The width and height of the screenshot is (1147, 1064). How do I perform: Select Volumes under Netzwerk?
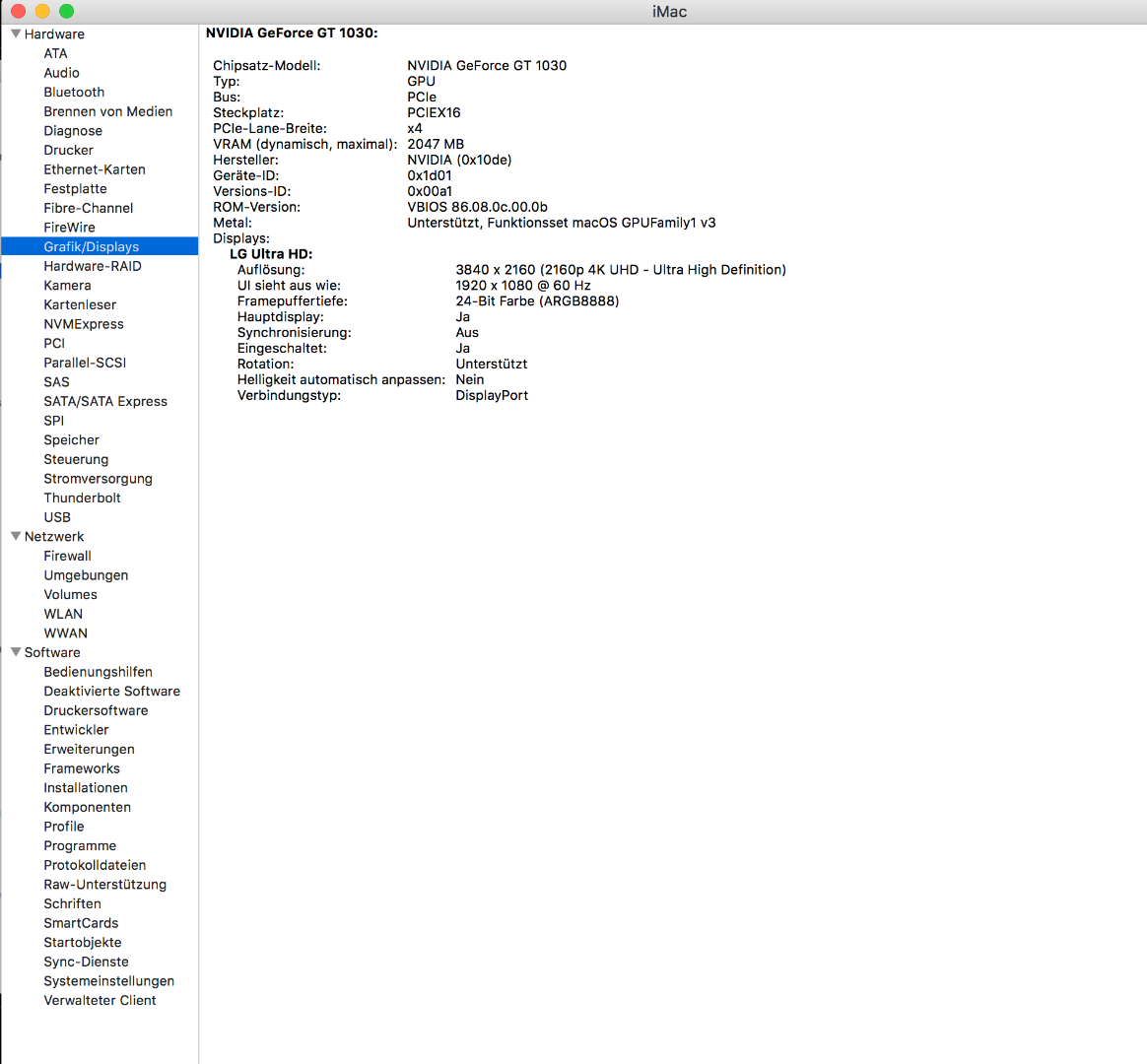tap(70, 594)
